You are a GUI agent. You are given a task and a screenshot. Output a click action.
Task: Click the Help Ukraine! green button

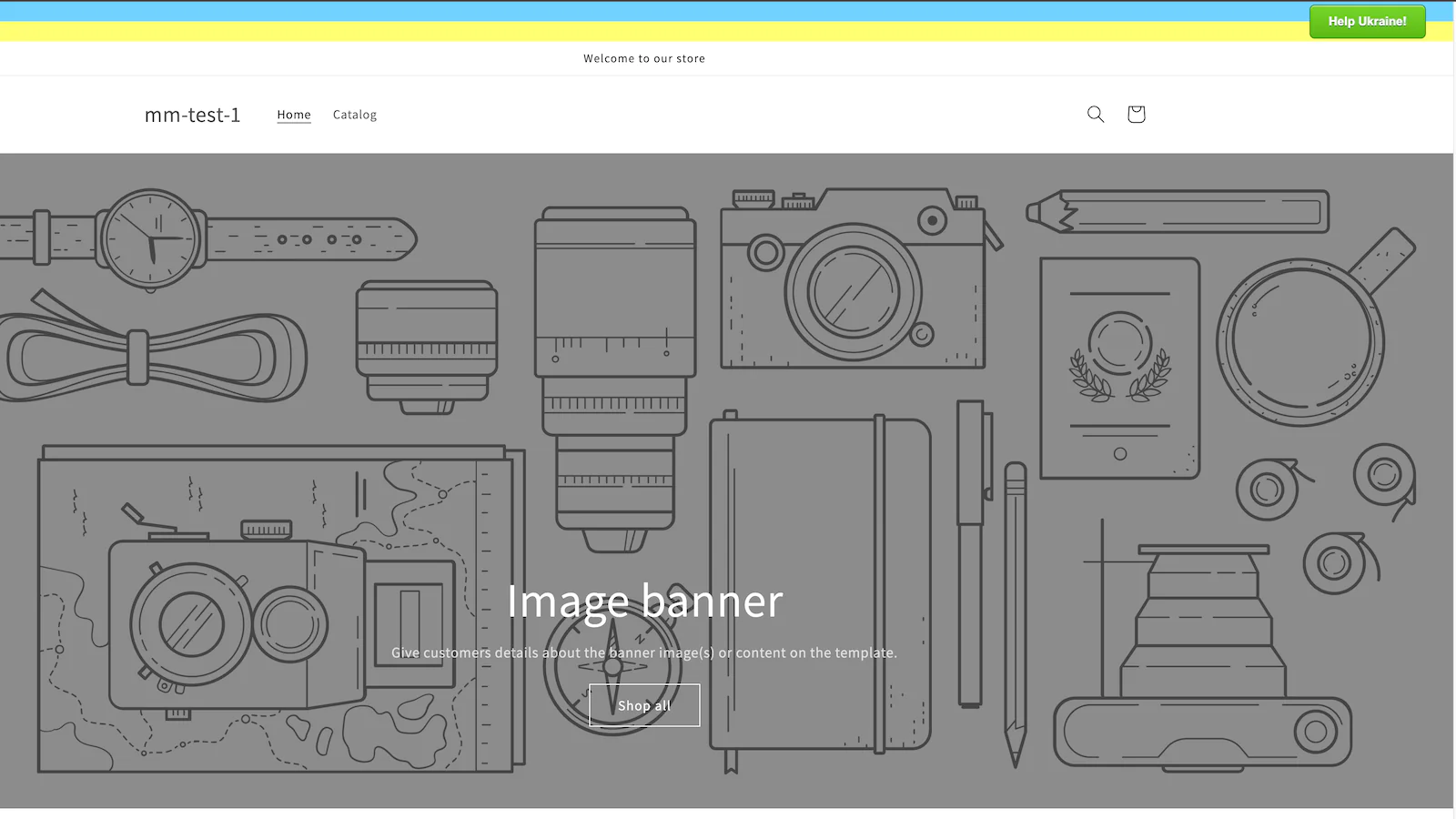pos(1367,21)
